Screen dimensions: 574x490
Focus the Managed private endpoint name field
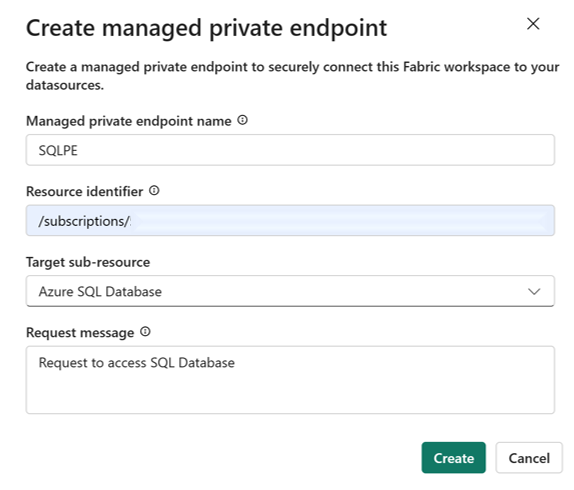pos(290,150)
